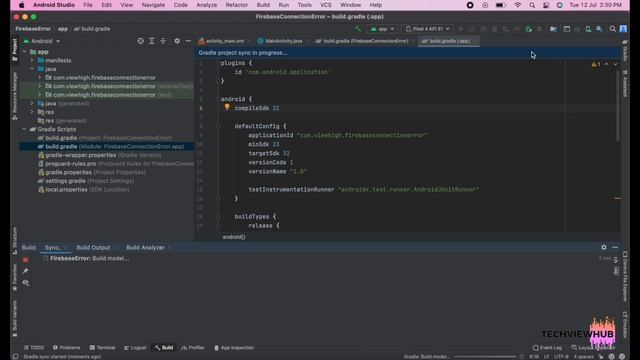Collapse the java folder
The image size is (640, 360).
(x=32, y=69)
